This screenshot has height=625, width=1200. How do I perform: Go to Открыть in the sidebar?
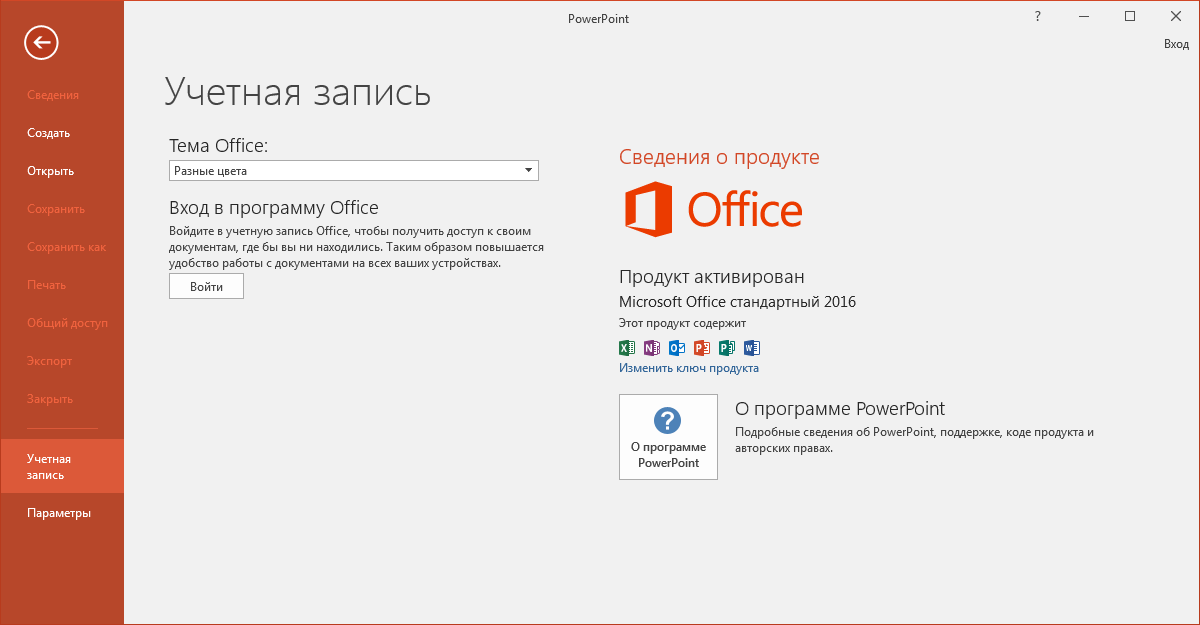click(51, 171)
